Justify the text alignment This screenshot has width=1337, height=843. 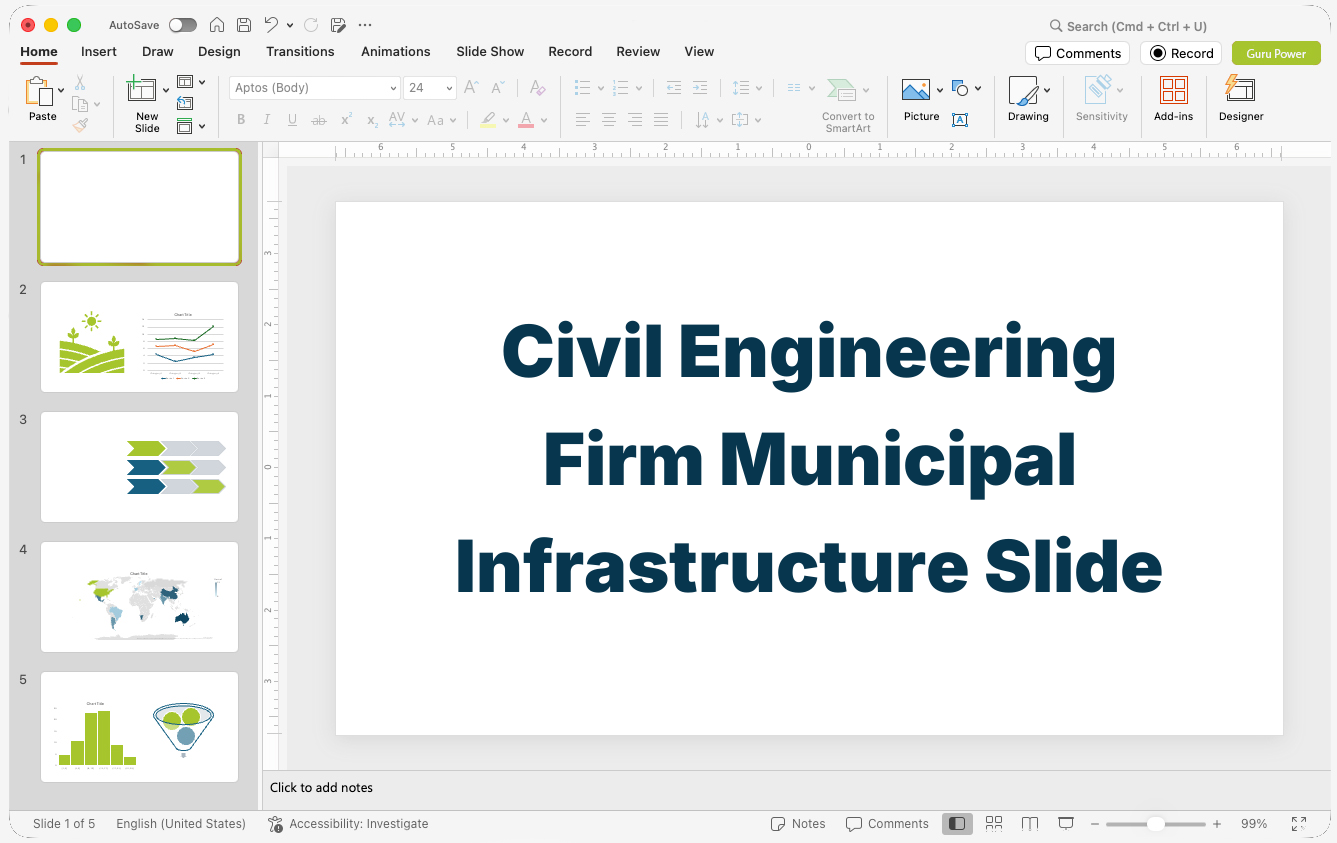point(661,120)
